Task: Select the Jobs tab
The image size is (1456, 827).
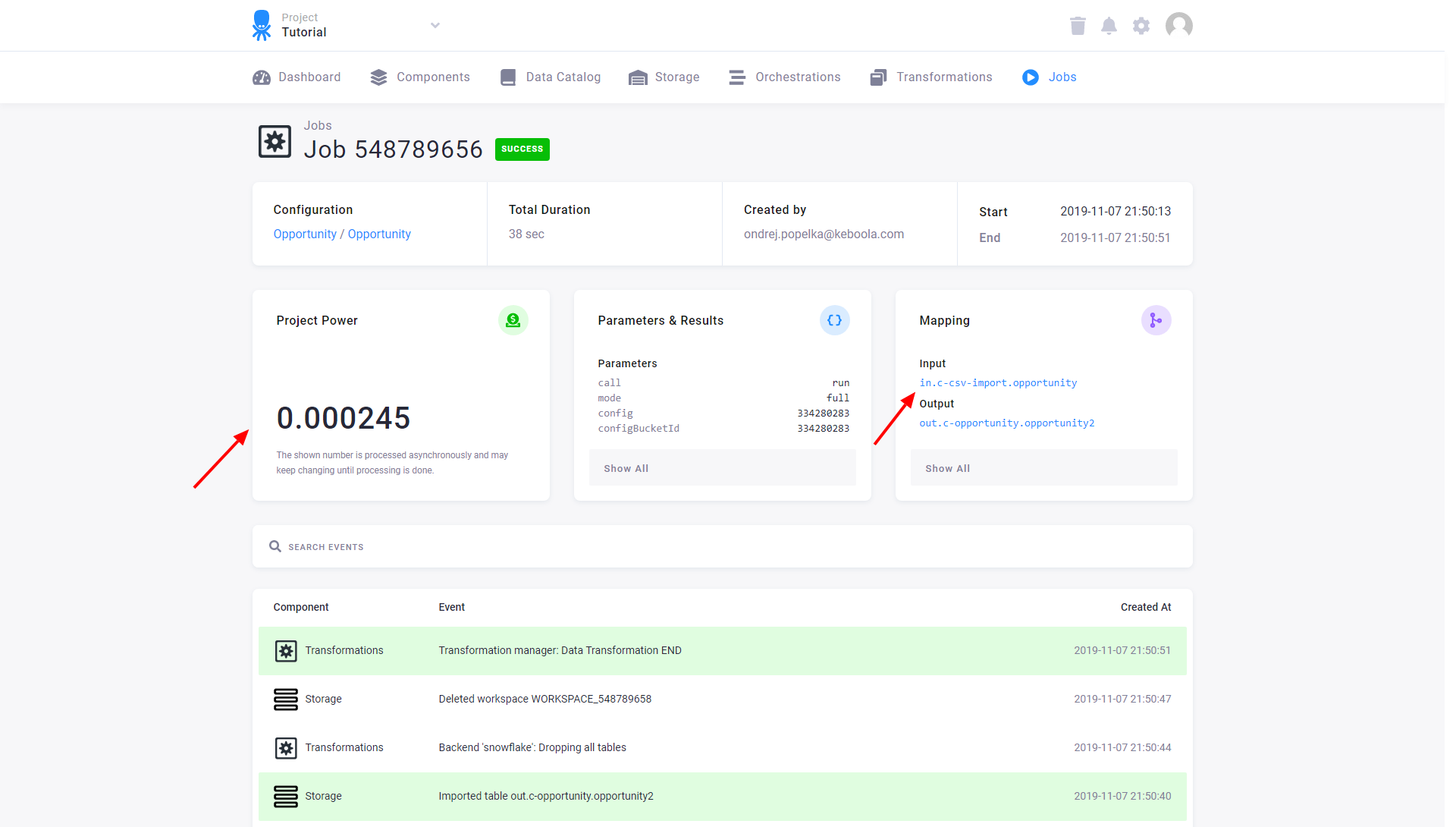Action: (x=1050, y=77)
